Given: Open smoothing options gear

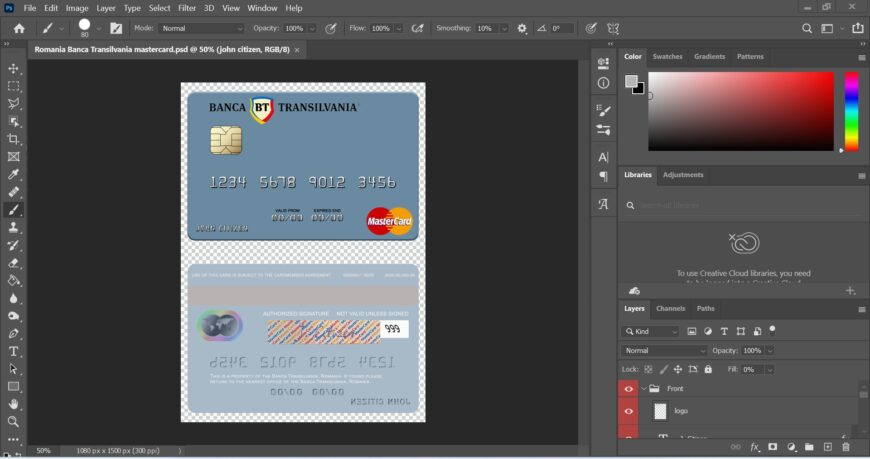Looking at the screenshot, I should [x=522, y=28].
